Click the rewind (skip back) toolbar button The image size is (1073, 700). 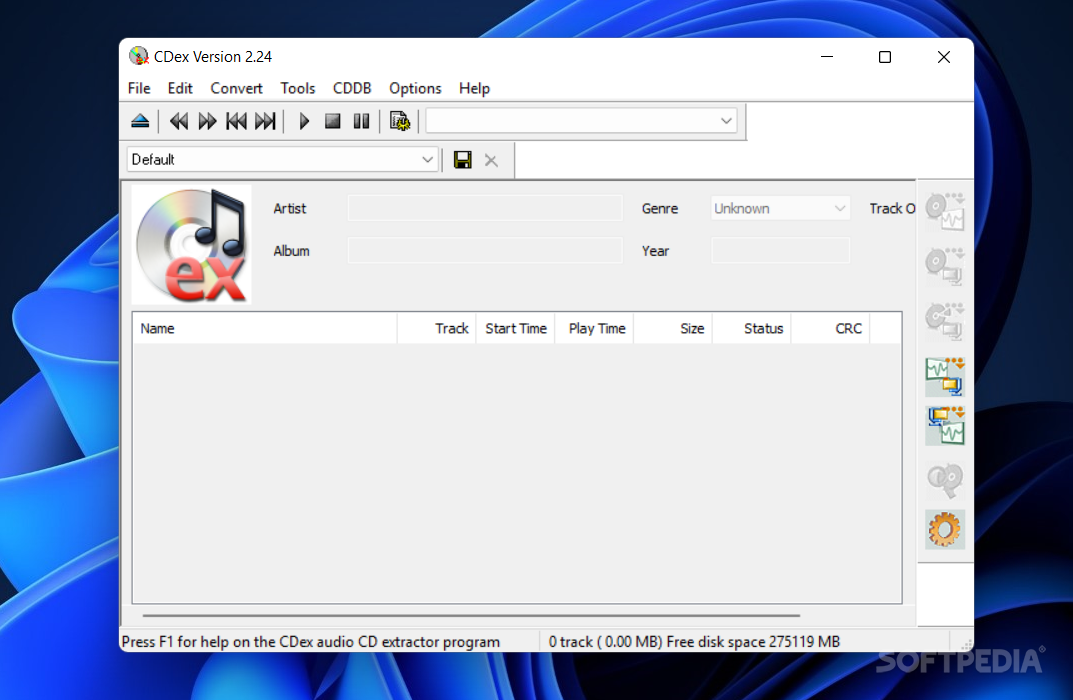click(179, 121)
